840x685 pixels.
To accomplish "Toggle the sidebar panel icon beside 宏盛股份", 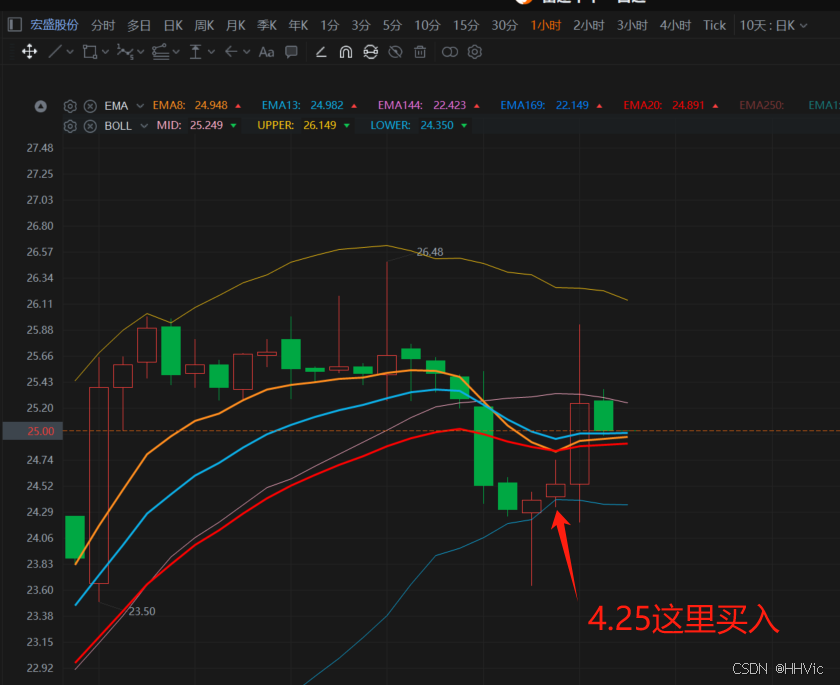I will [x=15, y=25].
